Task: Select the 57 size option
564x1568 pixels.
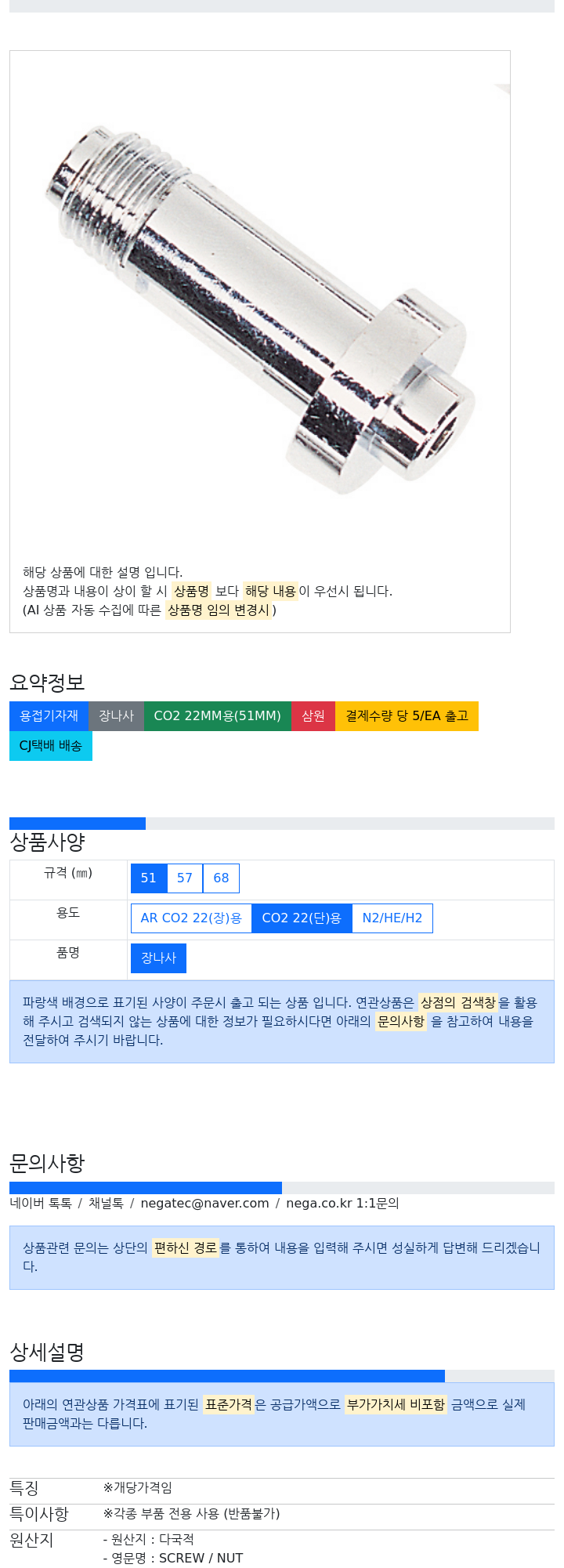Action: point(185,878)
